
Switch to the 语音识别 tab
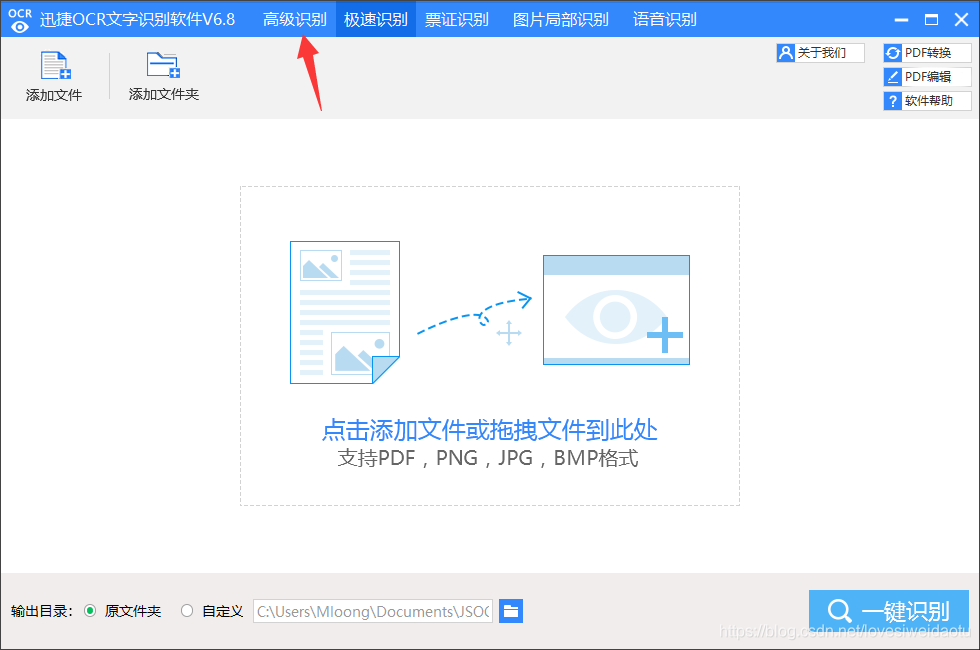click(664, 18)
